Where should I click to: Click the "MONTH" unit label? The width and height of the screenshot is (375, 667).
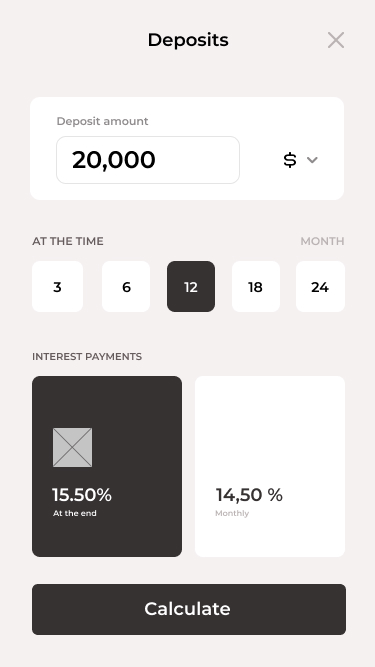[x=322, y=241]
